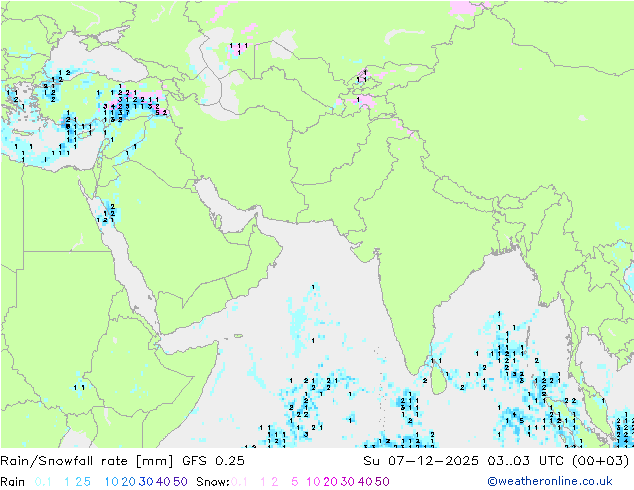Pick the snow legend 40 value
Image resolution: width=634 pixels, height=490 pixels.
coord(365,482)
